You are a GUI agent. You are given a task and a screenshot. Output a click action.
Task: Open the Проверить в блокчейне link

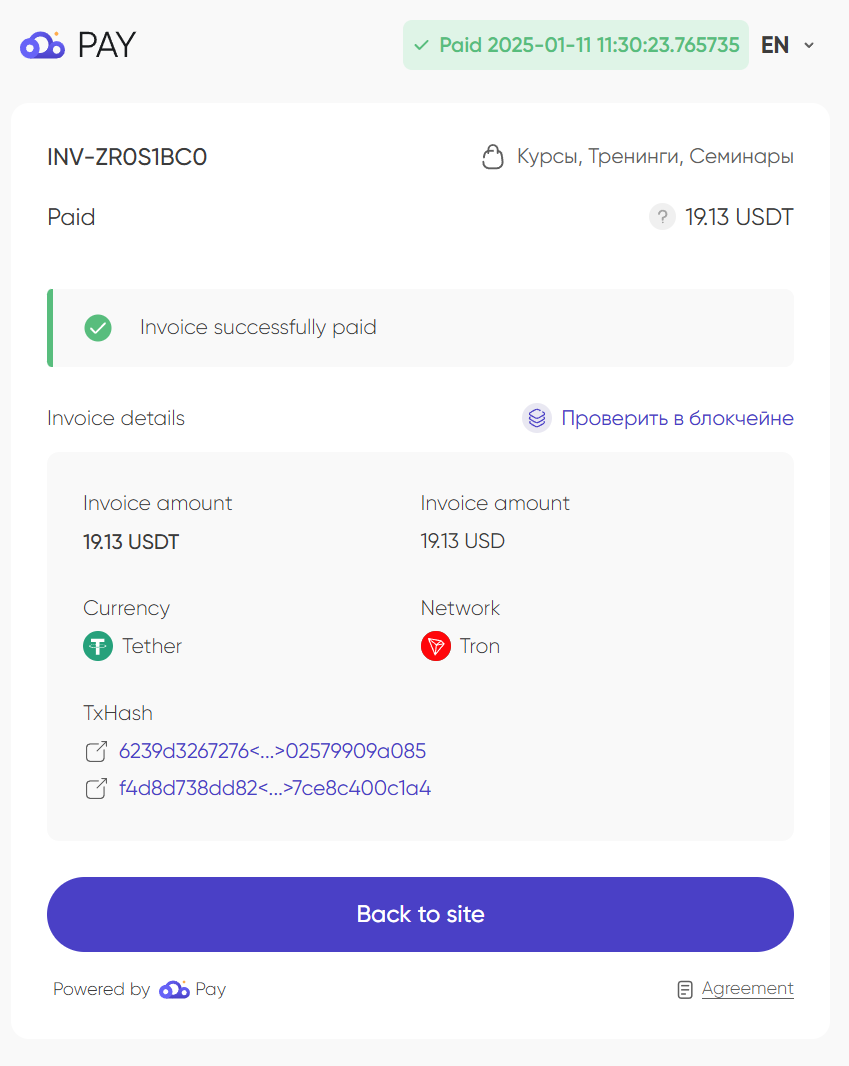(x=677, y=418)
